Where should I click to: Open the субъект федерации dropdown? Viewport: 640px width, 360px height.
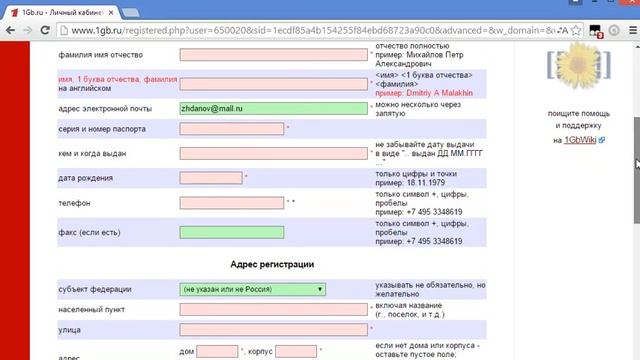pos(253,289)
